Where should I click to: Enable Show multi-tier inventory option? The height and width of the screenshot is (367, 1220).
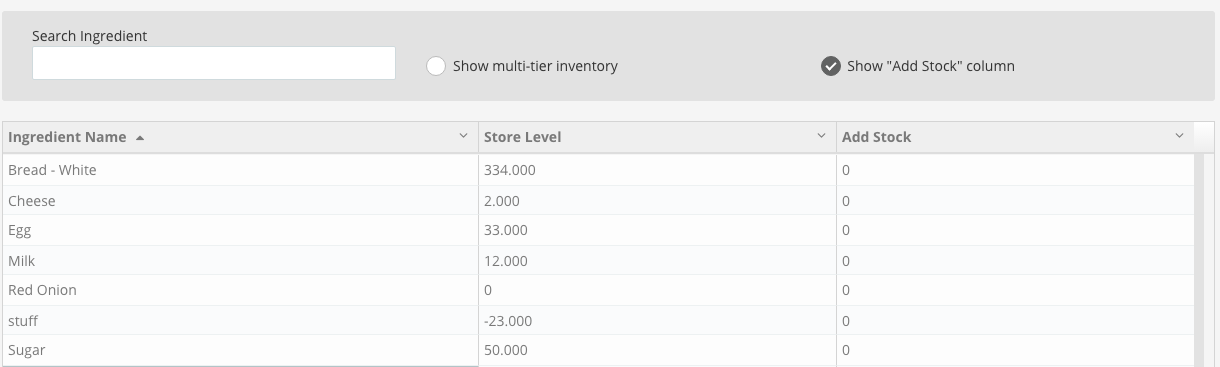coord(436,66)
